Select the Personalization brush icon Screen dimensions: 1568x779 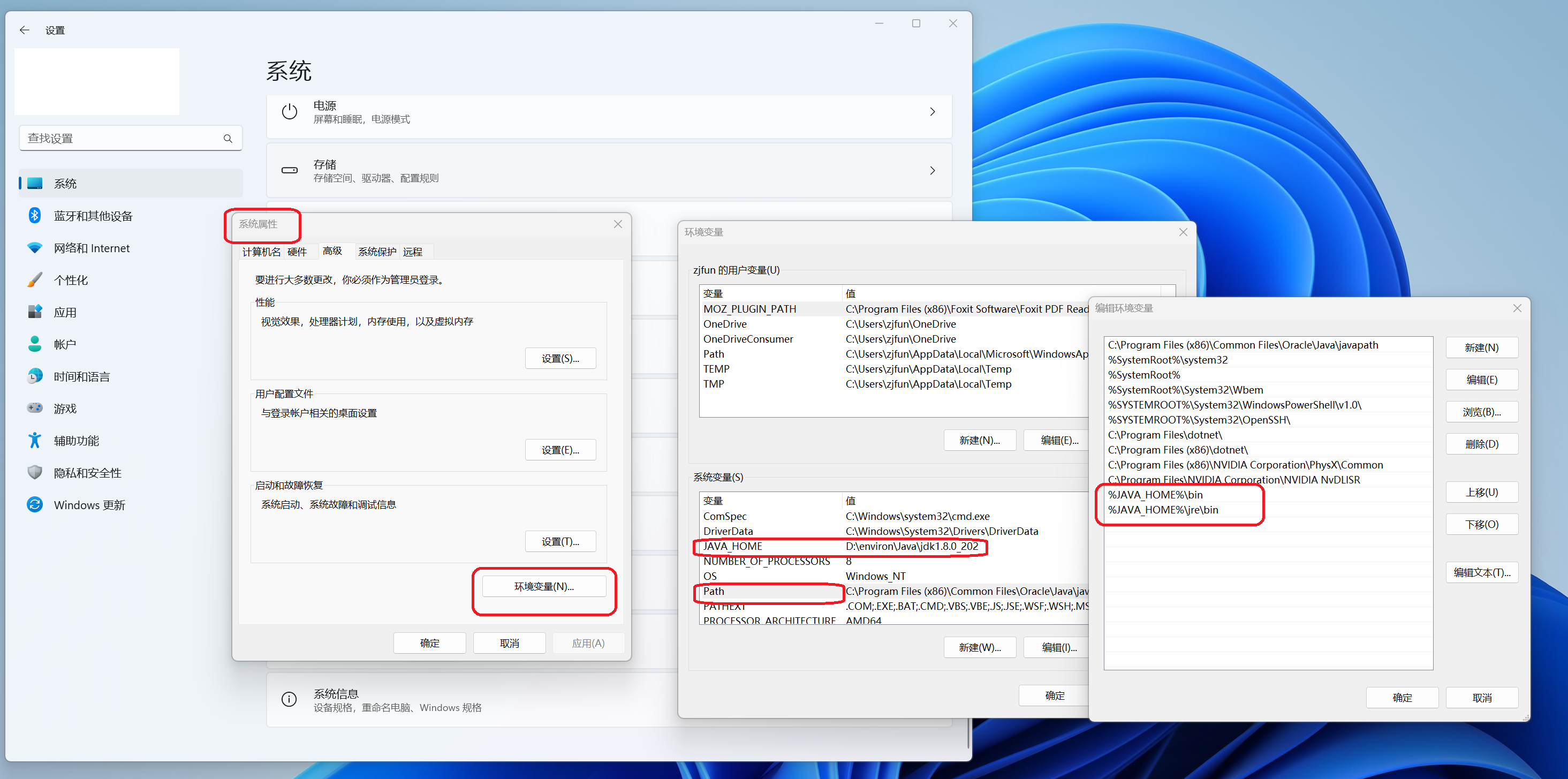pyautogui.click(x=35, y=280)
